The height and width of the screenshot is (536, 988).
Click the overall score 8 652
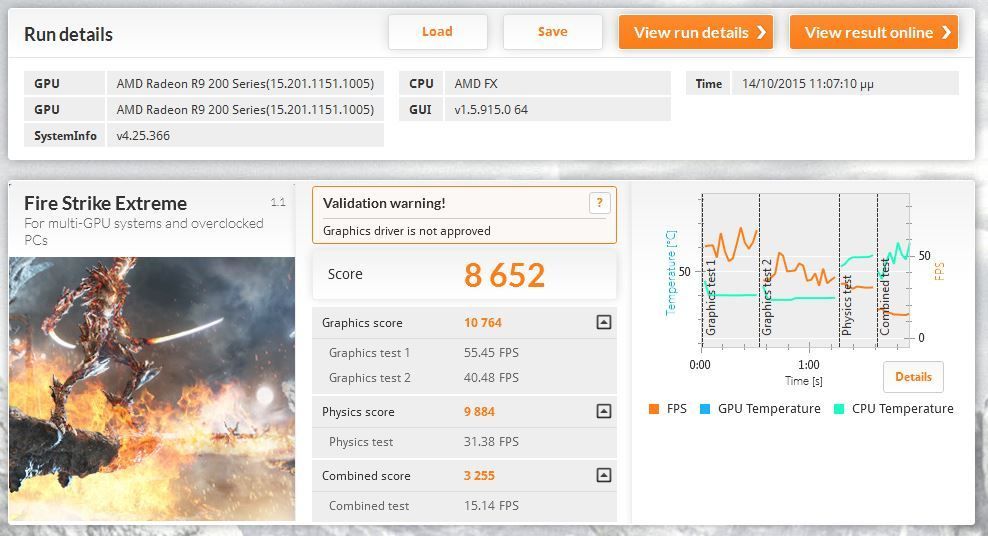(x=504, y=275)
